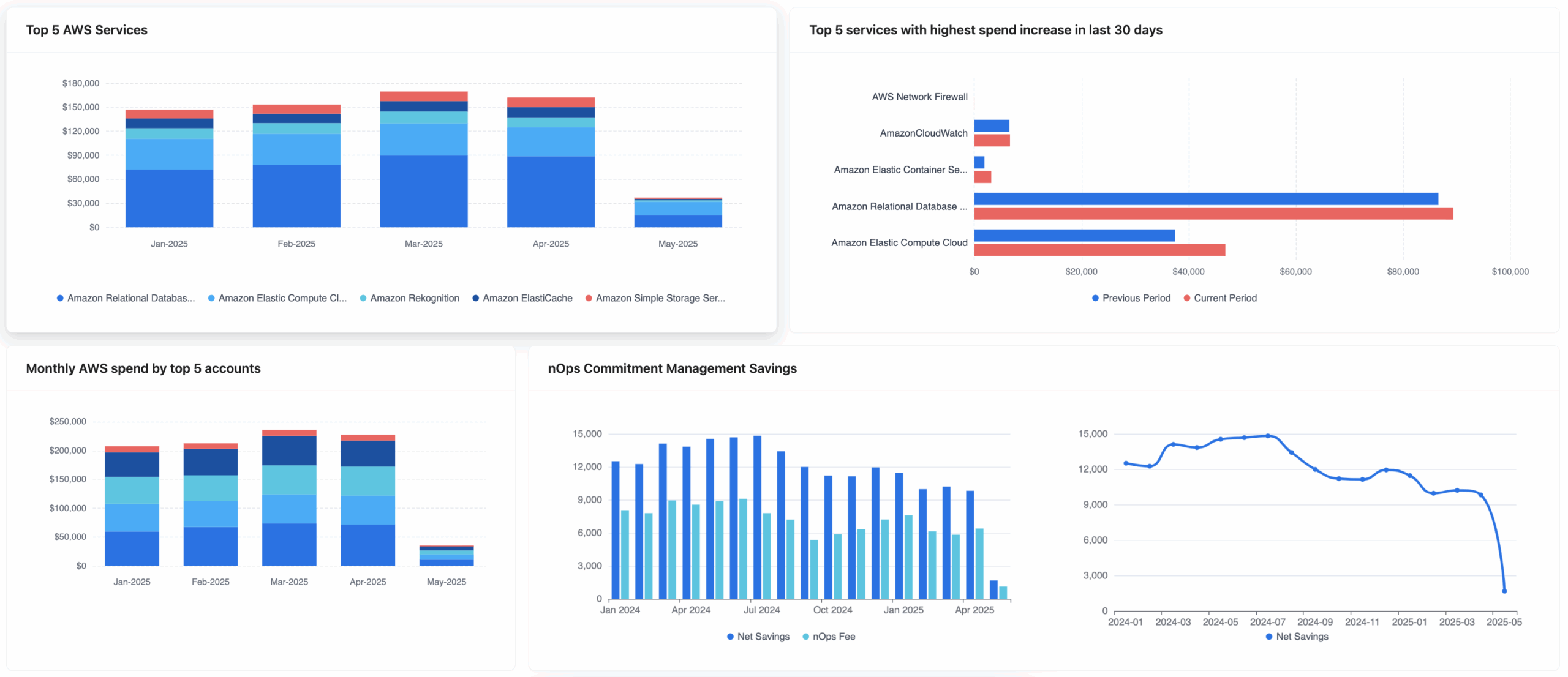1568x677 pixels.
Task: Click the Jan-2025 bar in monthly spend by accounts
Action: (x=132, y=506)
